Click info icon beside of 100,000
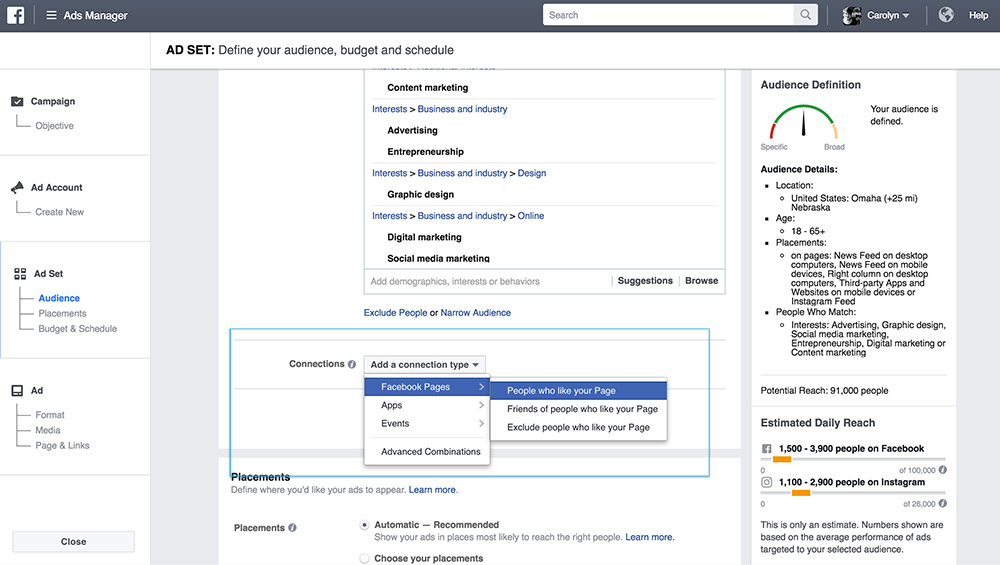This screenshot has width=1000, height=565. click(943, 470)
